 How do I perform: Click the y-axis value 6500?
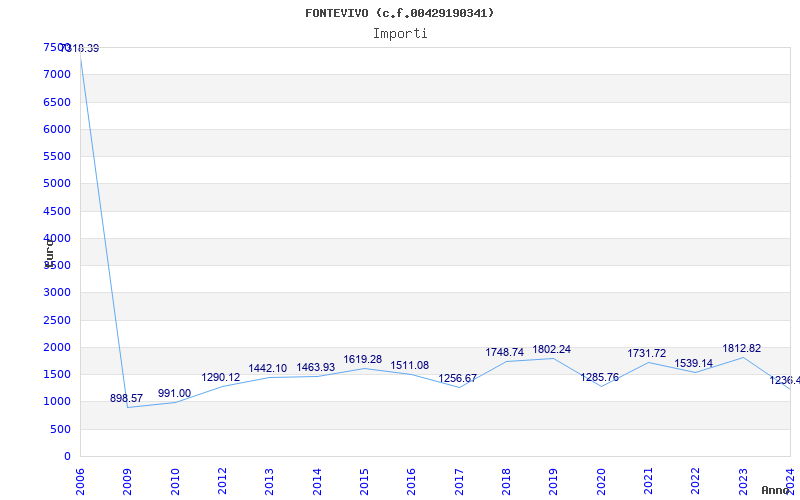(57, 102)
